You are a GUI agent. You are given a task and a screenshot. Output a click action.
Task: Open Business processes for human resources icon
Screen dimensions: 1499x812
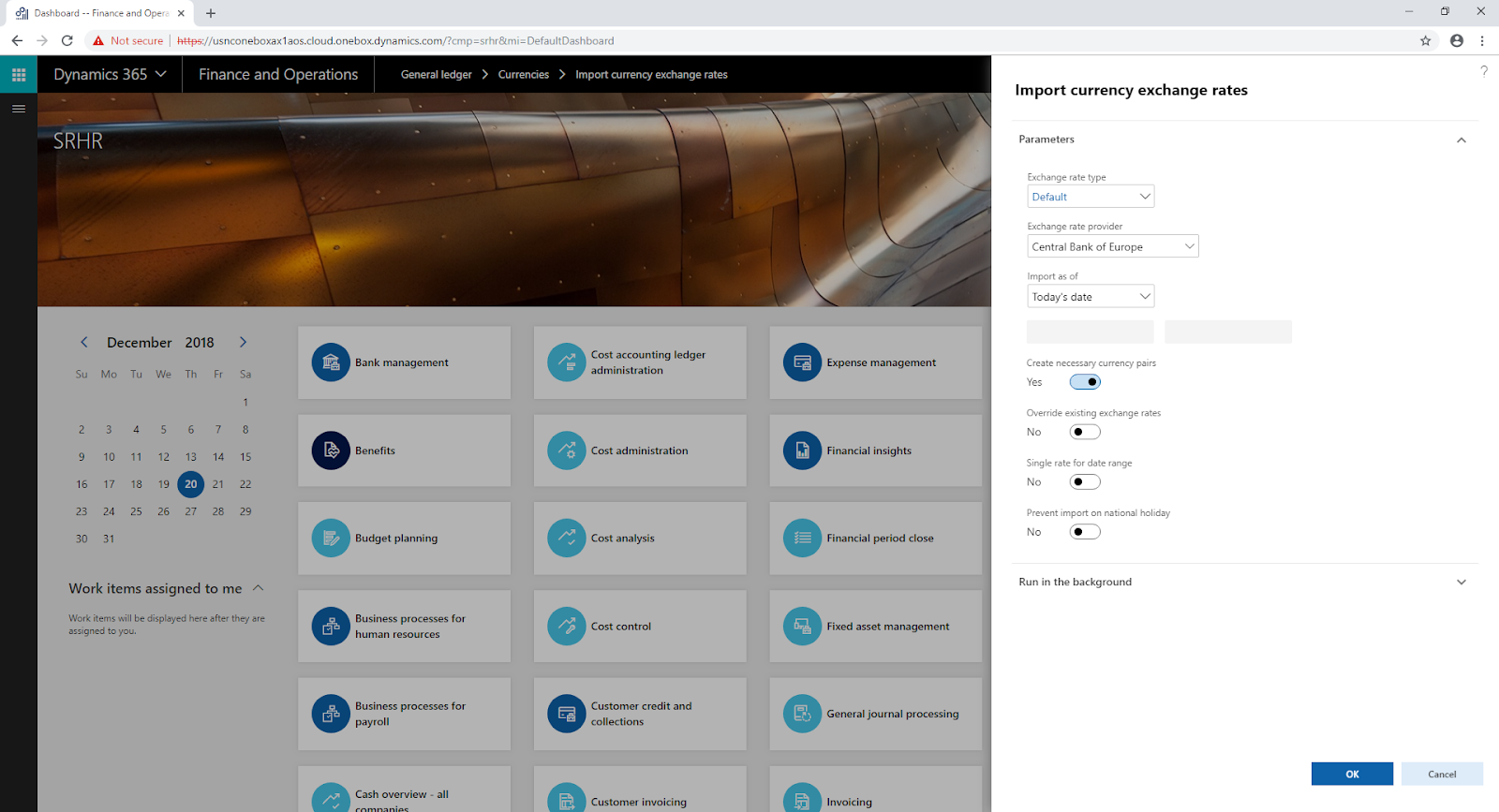point(331,627)
